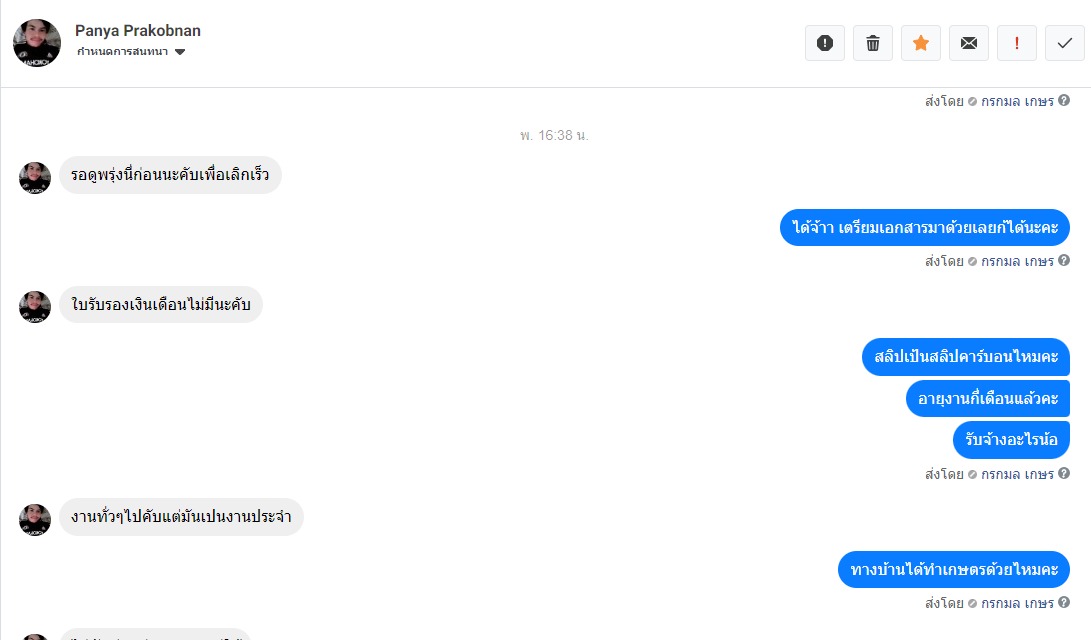Expand the กำหนดการสนทนา label under contact name
This screenshot has height=640, width=1091.
[122, 51]
